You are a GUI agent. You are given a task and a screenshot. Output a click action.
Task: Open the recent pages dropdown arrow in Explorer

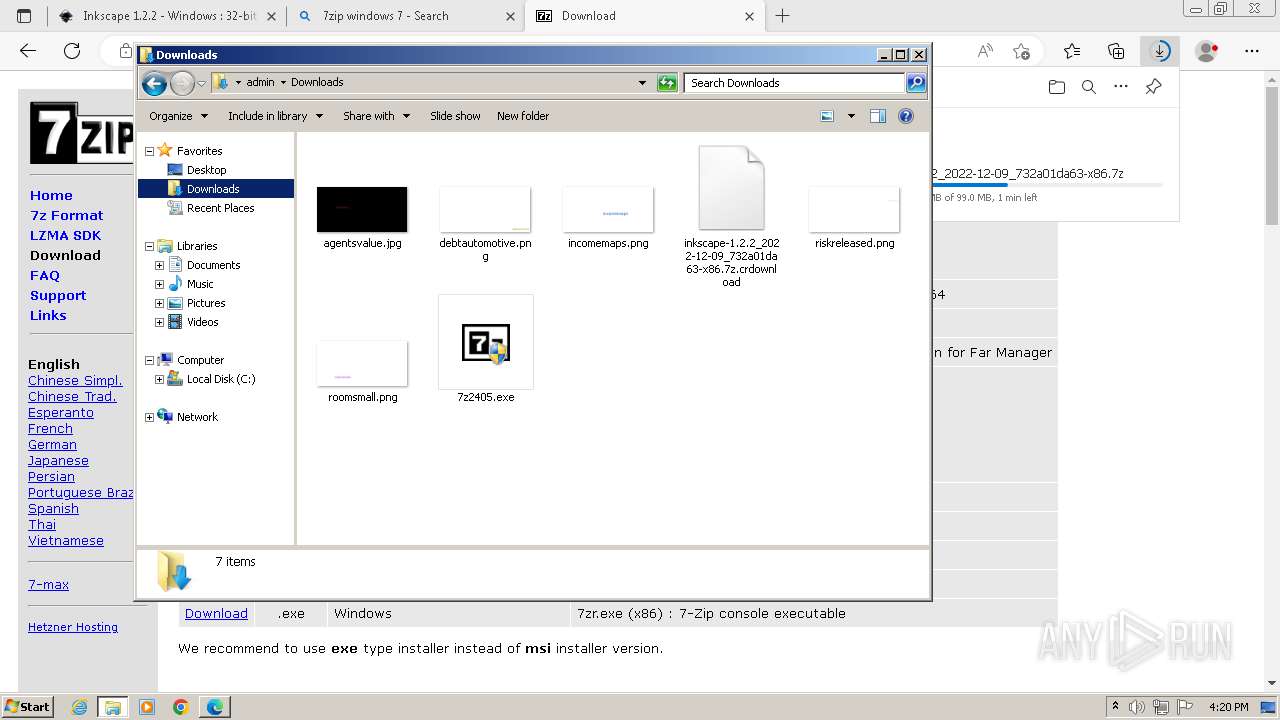[x=201, y=83]
